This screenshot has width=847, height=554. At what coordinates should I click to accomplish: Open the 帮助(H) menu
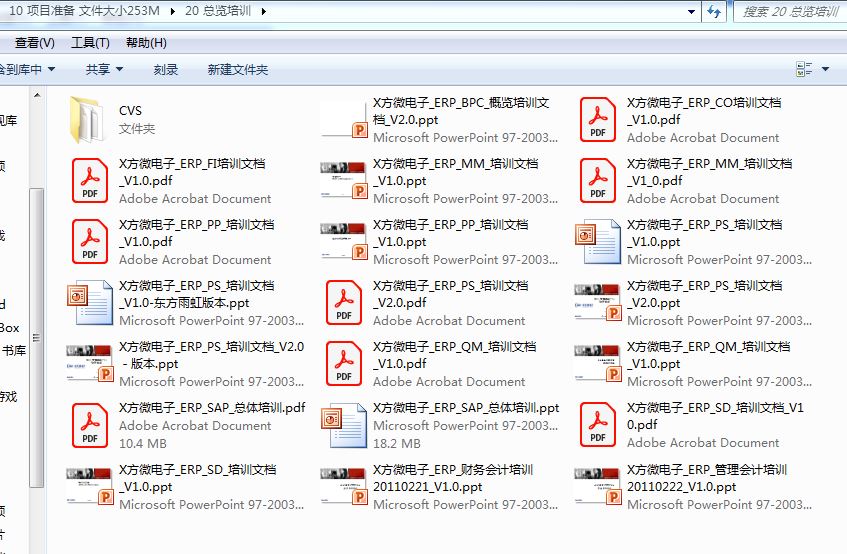click(146, 43)
